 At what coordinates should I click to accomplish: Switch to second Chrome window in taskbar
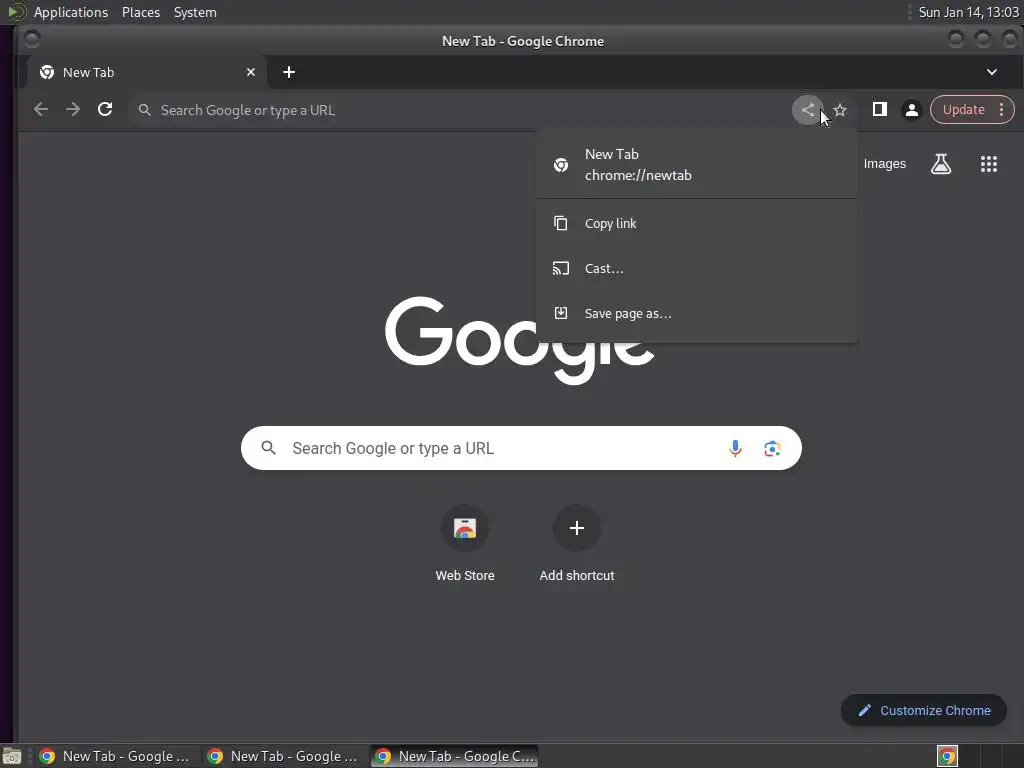[283, 756]
